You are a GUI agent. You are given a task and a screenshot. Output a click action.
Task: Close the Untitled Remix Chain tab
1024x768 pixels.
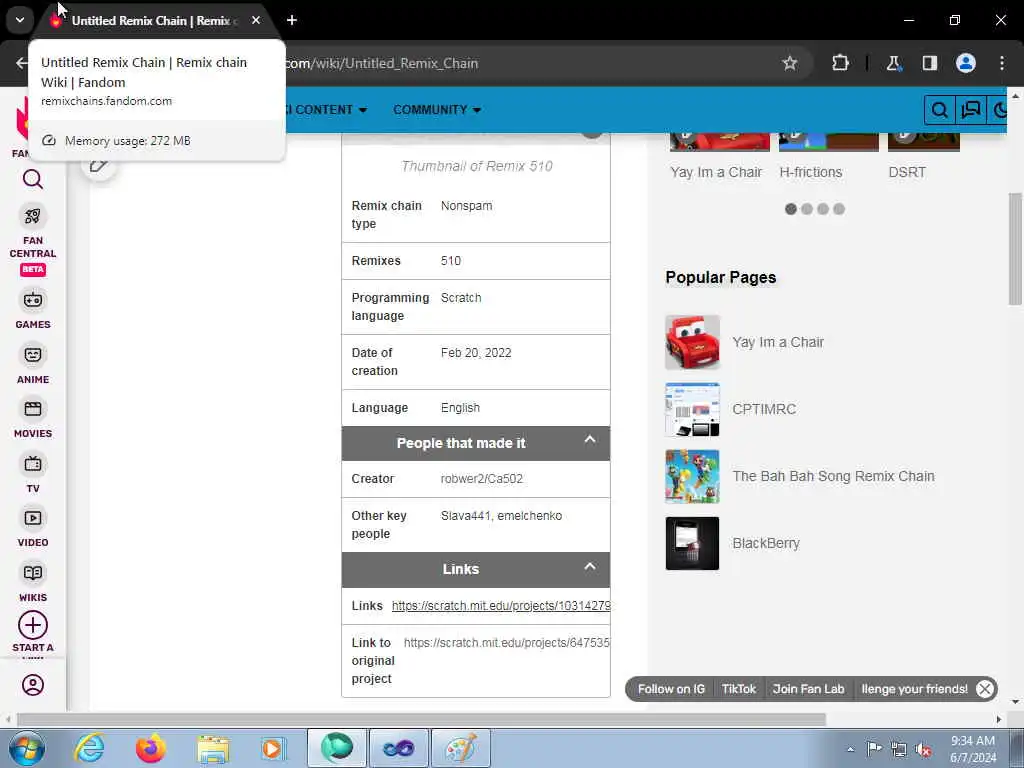click(x=256, y=20)
